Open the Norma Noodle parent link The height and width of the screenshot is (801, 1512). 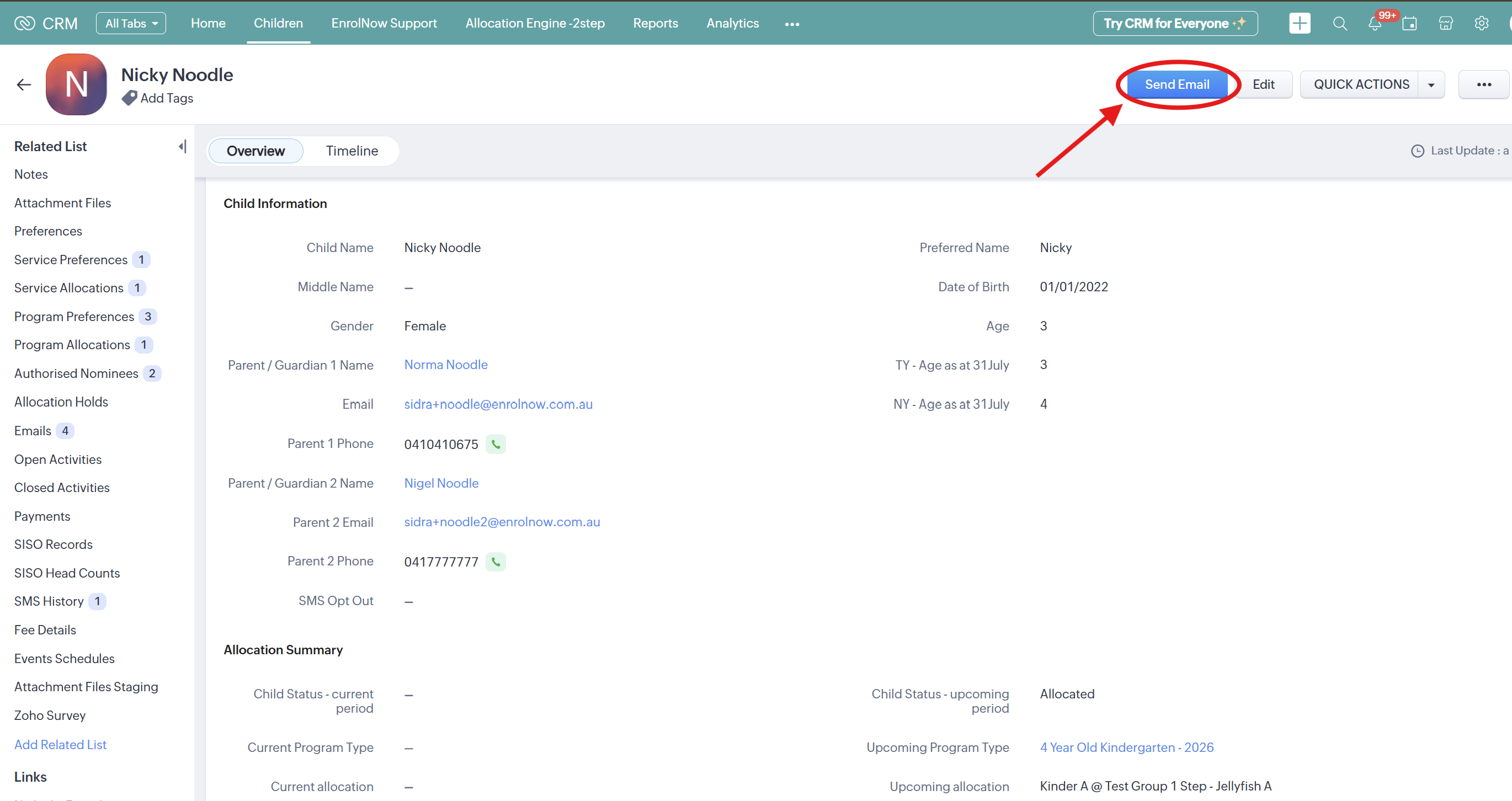(445, 365)
